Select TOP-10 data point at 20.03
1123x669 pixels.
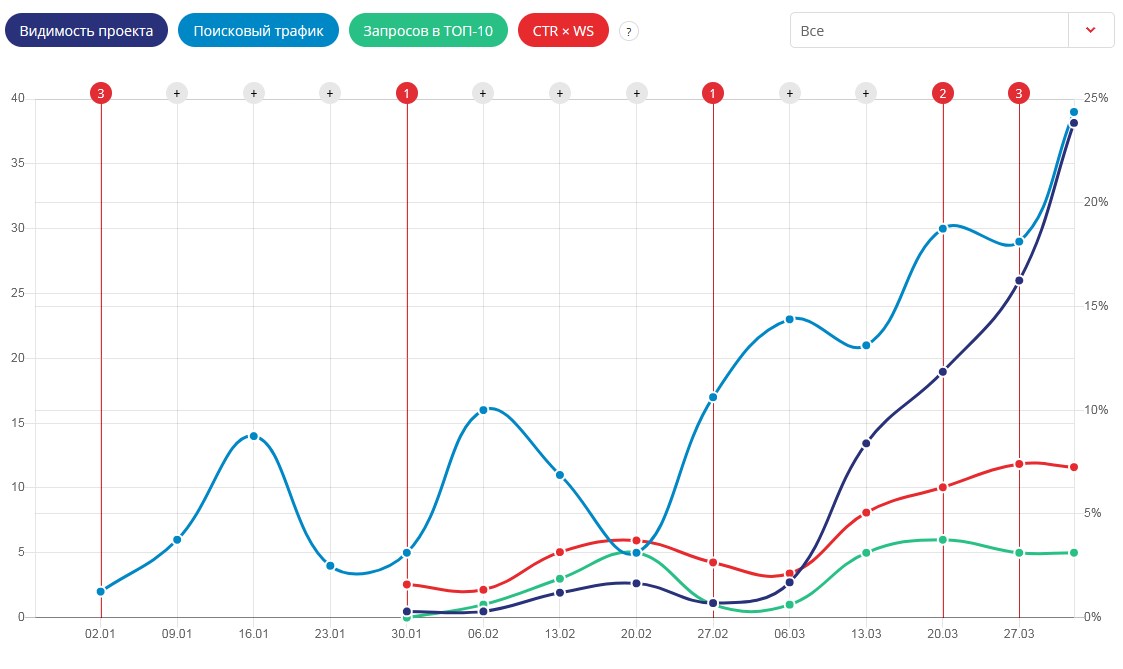point(943,540)
